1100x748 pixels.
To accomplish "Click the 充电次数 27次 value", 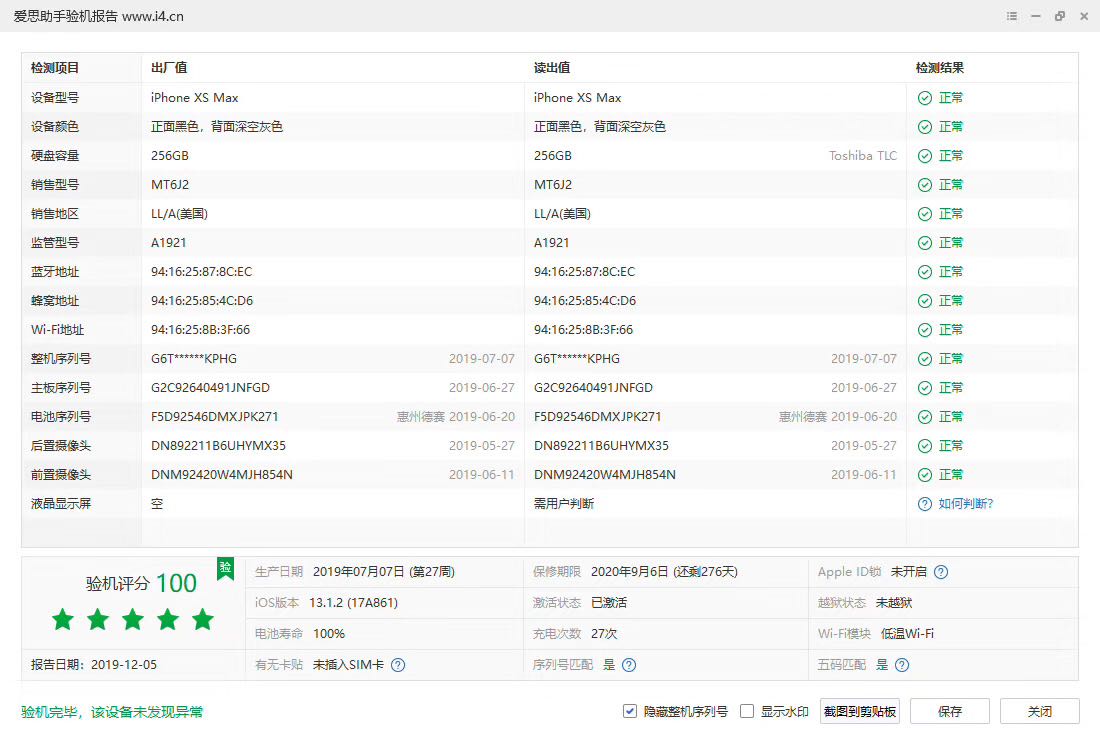I will (604, 634).
